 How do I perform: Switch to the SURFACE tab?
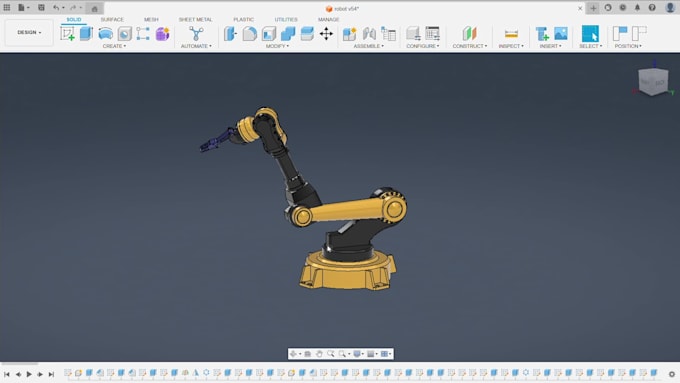pyautogui.click(x=112, y=20)
